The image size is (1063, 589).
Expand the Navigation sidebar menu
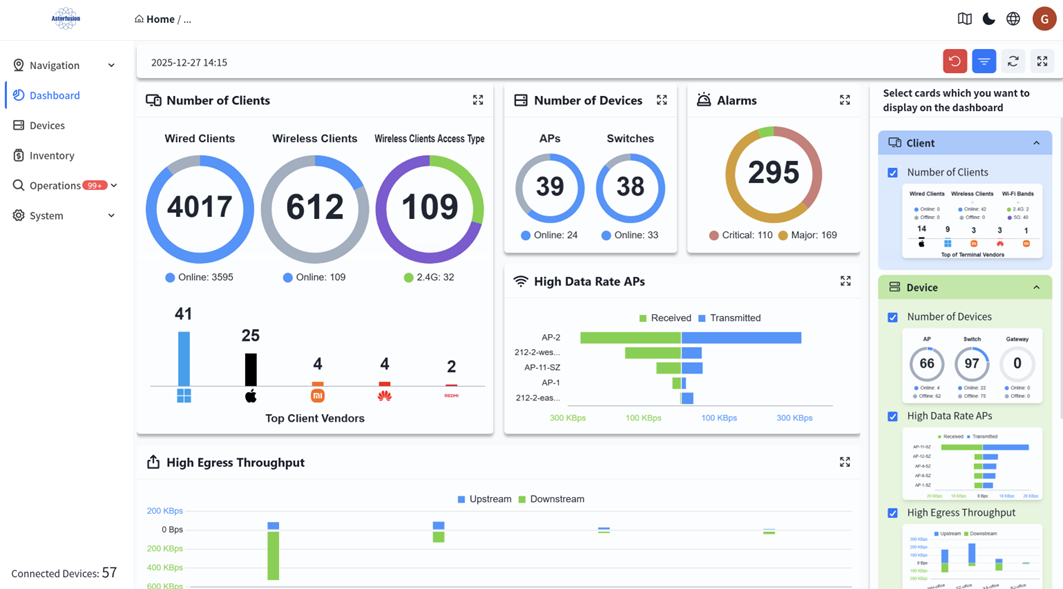(x=64, y=65)
